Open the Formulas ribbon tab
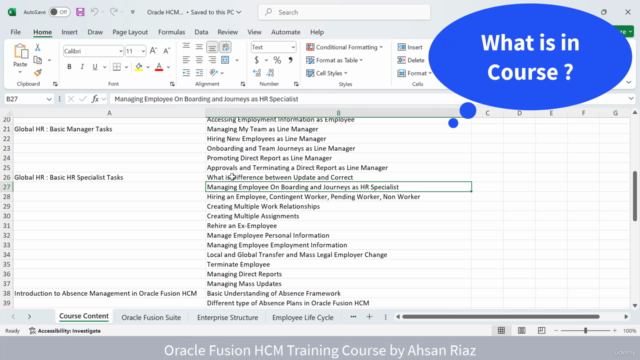640x360 pixels. click(171, 32)
